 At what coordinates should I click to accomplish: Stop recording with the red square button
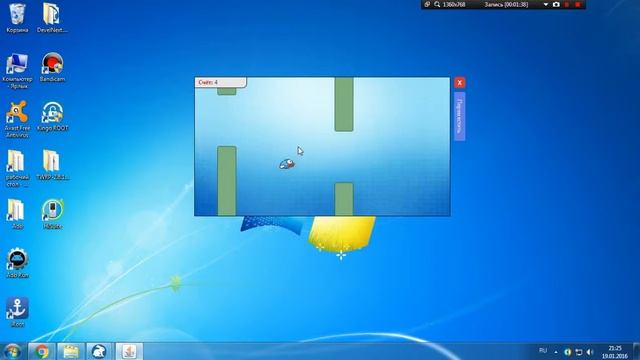[578, 4]
